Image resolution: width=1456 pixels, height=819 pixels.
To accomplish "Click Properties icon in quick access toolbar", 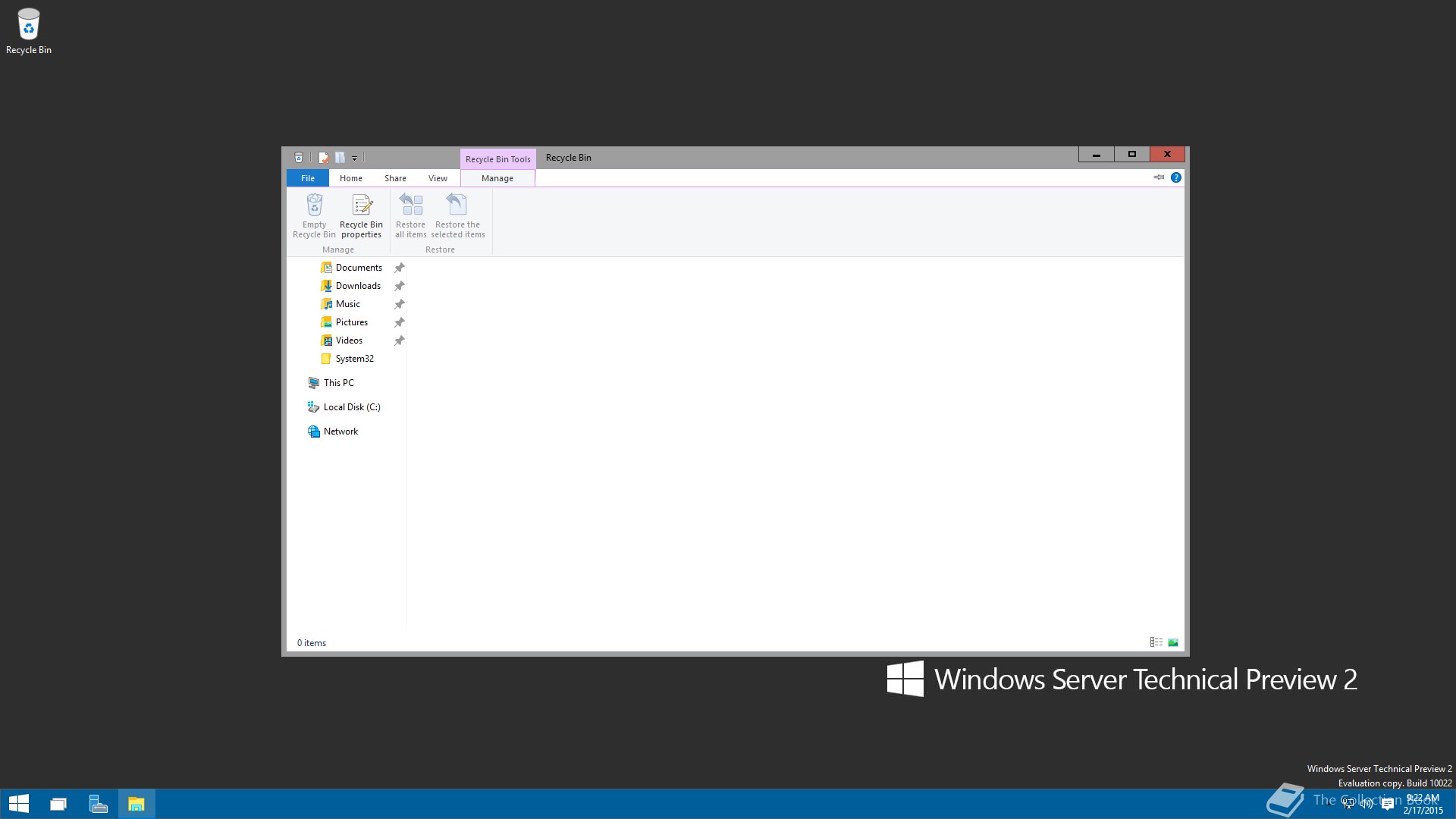I will (324, 158).
